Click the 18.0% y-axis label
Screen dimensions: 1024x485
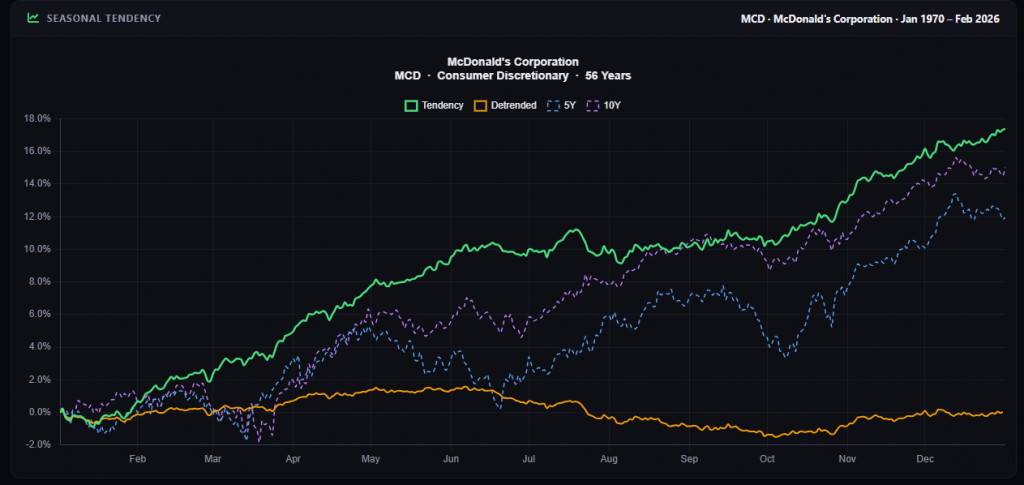coord(37,118)
